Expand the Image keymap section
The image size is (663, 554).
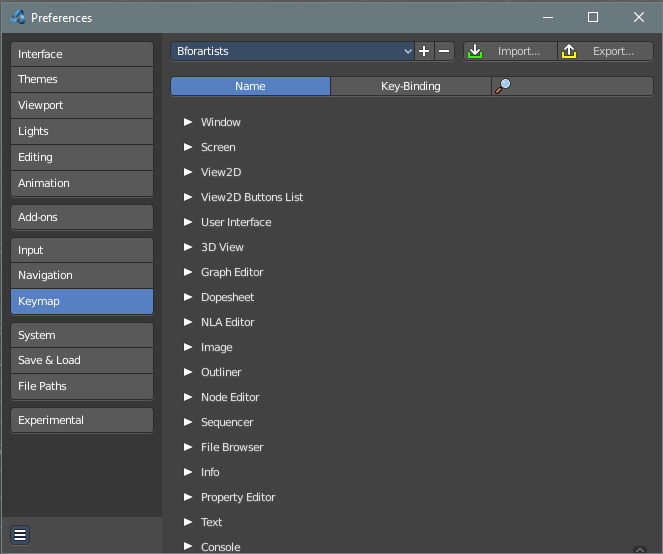coord(188,347)
